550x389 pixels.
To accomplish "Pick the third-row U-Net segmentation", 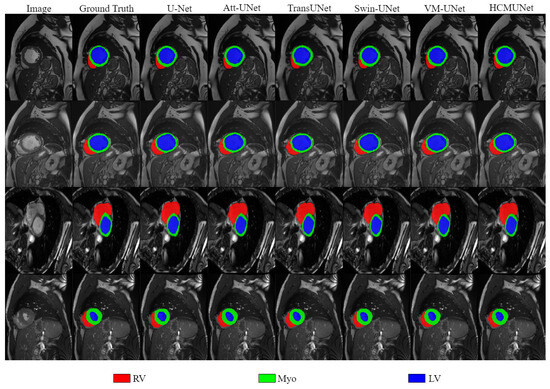I will [x=174, y=230].
